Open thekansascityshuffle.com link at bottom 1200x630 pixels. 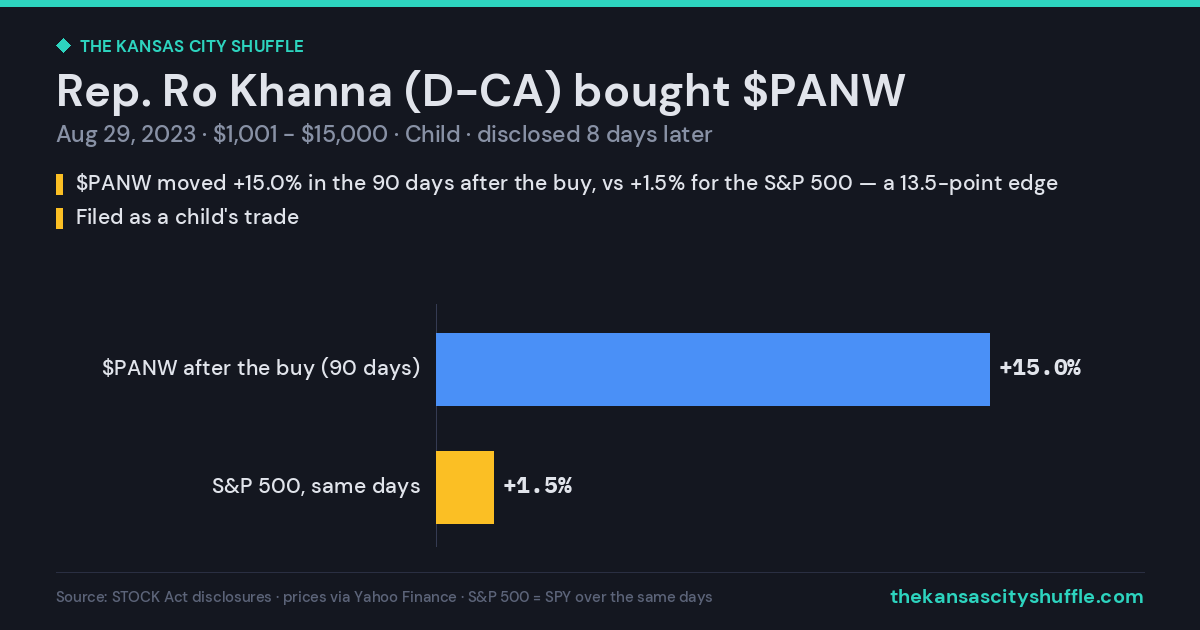click(x=1016, y=597)
